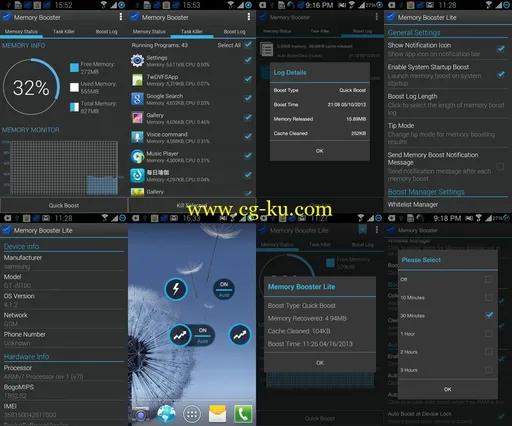
Task: Tap the Music Player app icon
Action: point(137,156)
